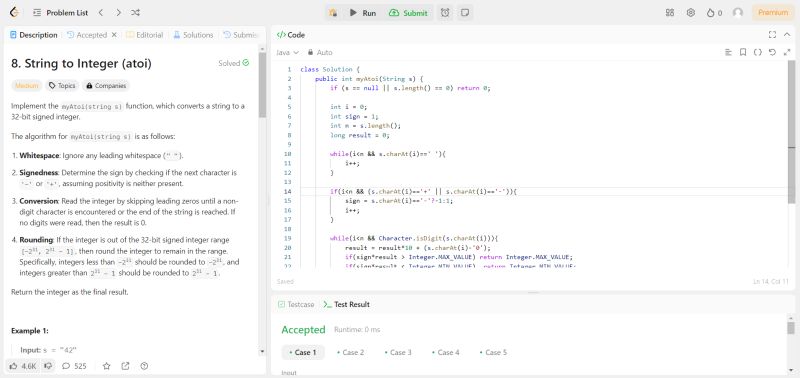Open the notes icon in top bar
This screenshot has height=378, width=800.
pyautogui.click(x=464, y=13)
